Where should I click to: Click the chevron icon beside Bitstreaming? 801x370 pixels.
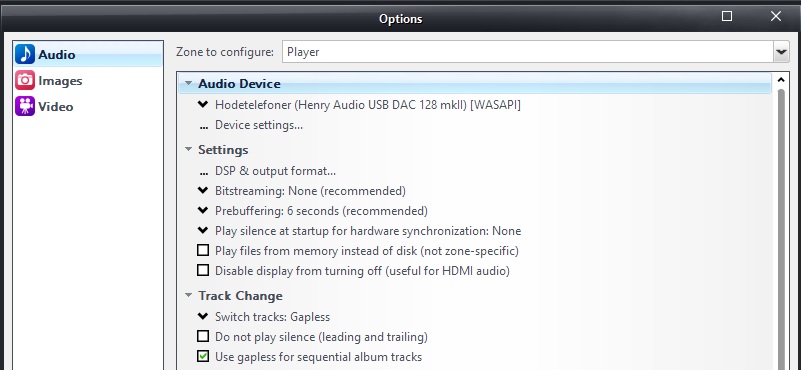(203, 191)
